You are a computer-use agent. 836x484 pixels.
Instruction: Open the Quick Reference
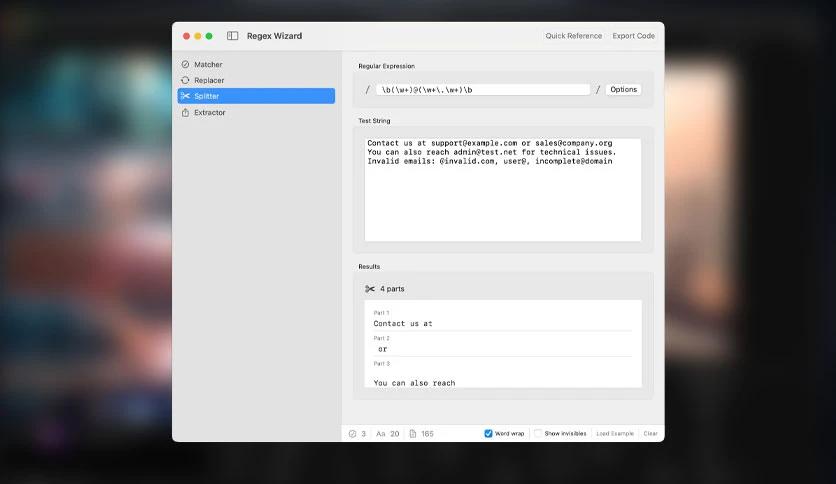pyautogui.click(x=573, y=36)
